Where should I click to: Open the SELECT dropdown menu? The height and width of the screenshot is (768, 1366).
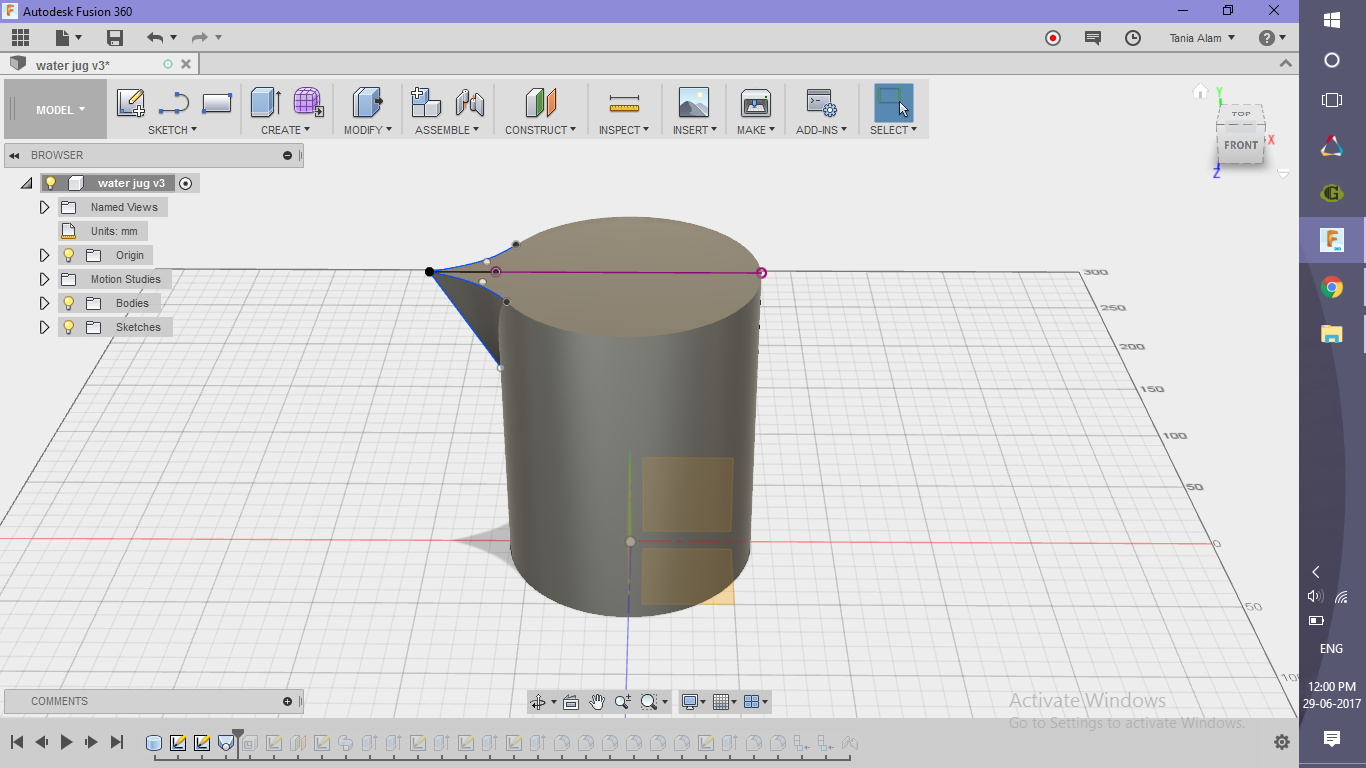pos(893,130)
